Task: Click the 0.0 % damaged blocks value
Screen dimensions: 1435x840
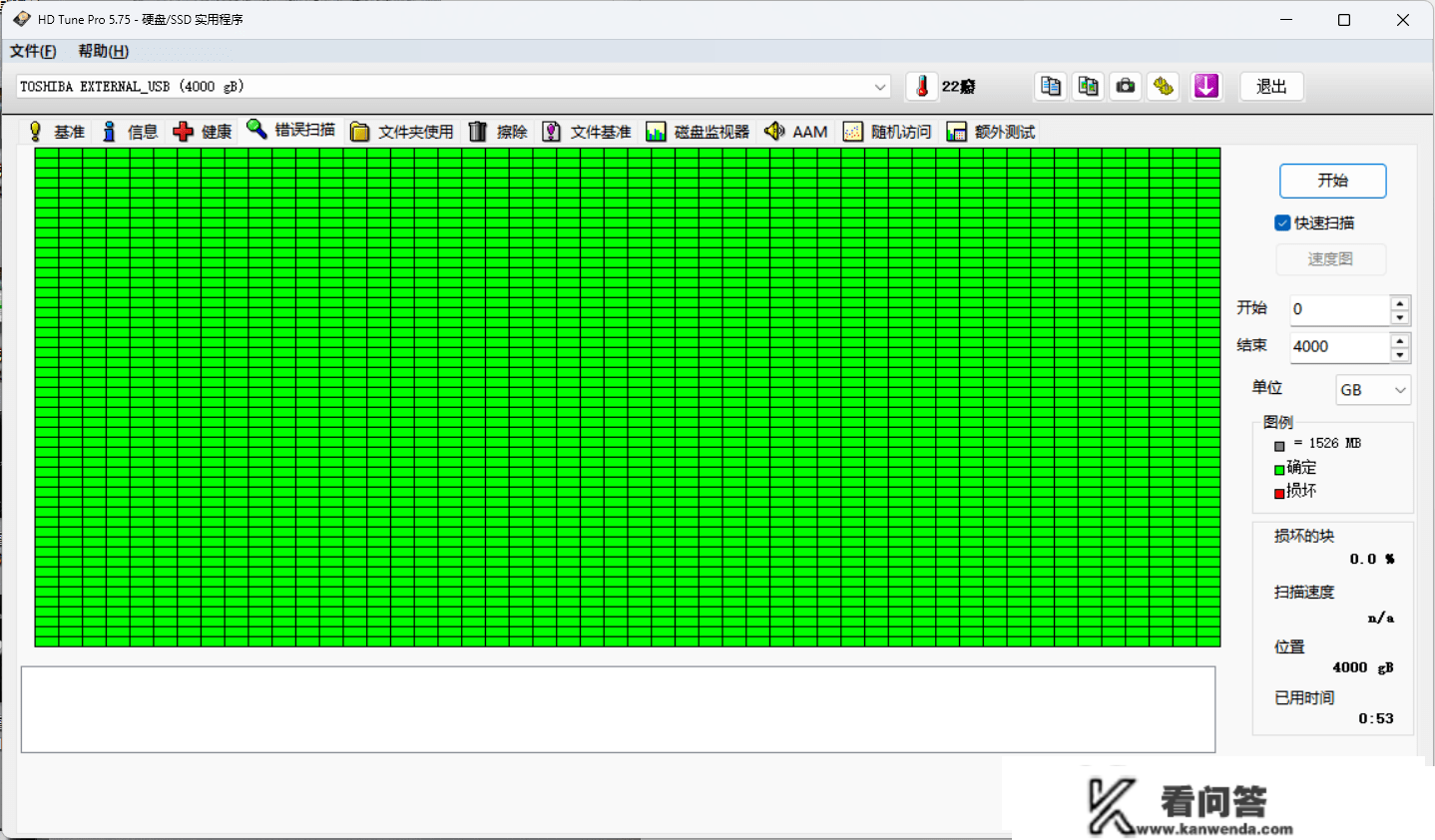Action: [x=1372, y=560]
